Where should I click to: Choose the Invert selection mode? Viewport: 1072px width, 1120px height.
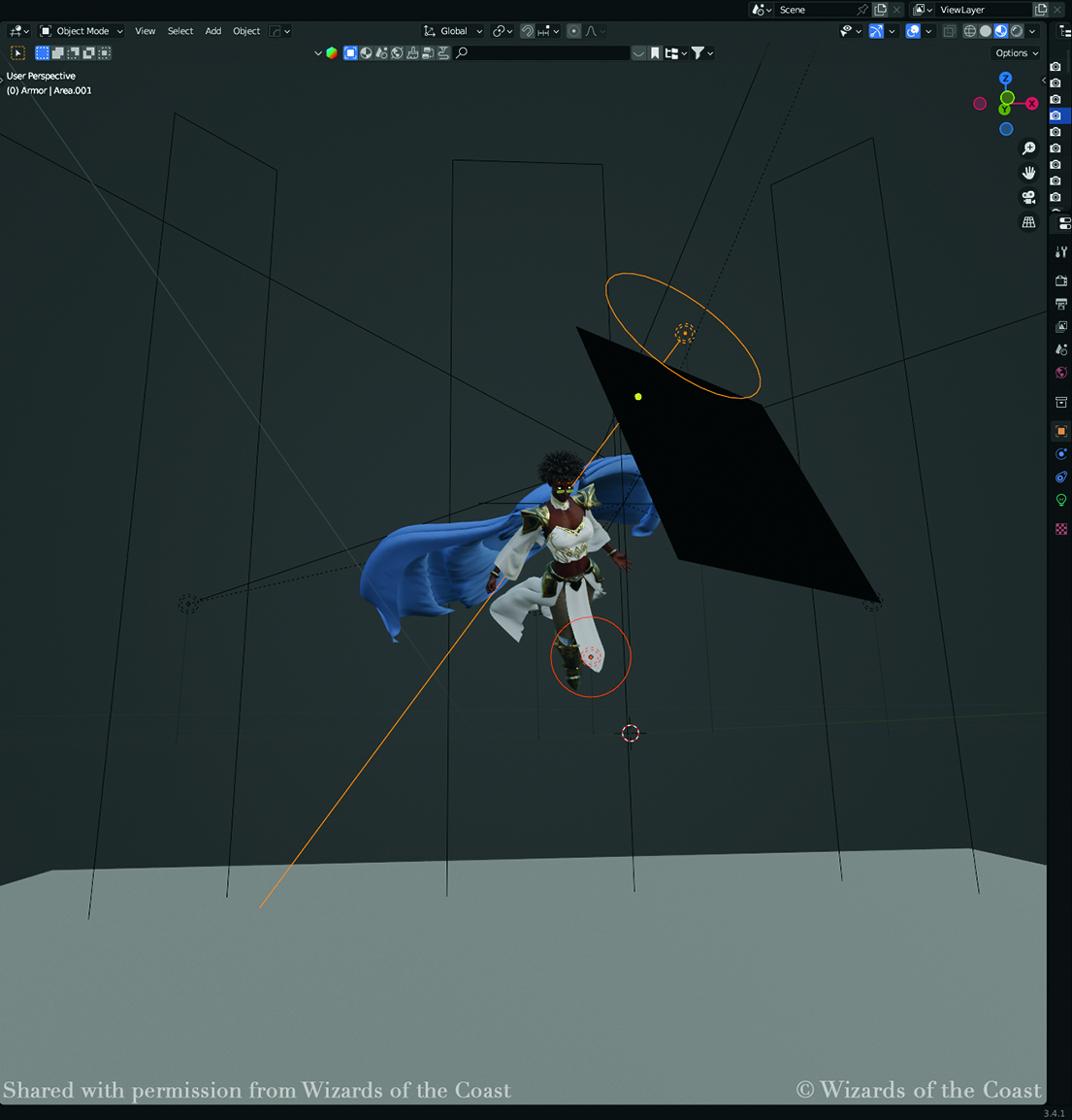coord(89,52)
